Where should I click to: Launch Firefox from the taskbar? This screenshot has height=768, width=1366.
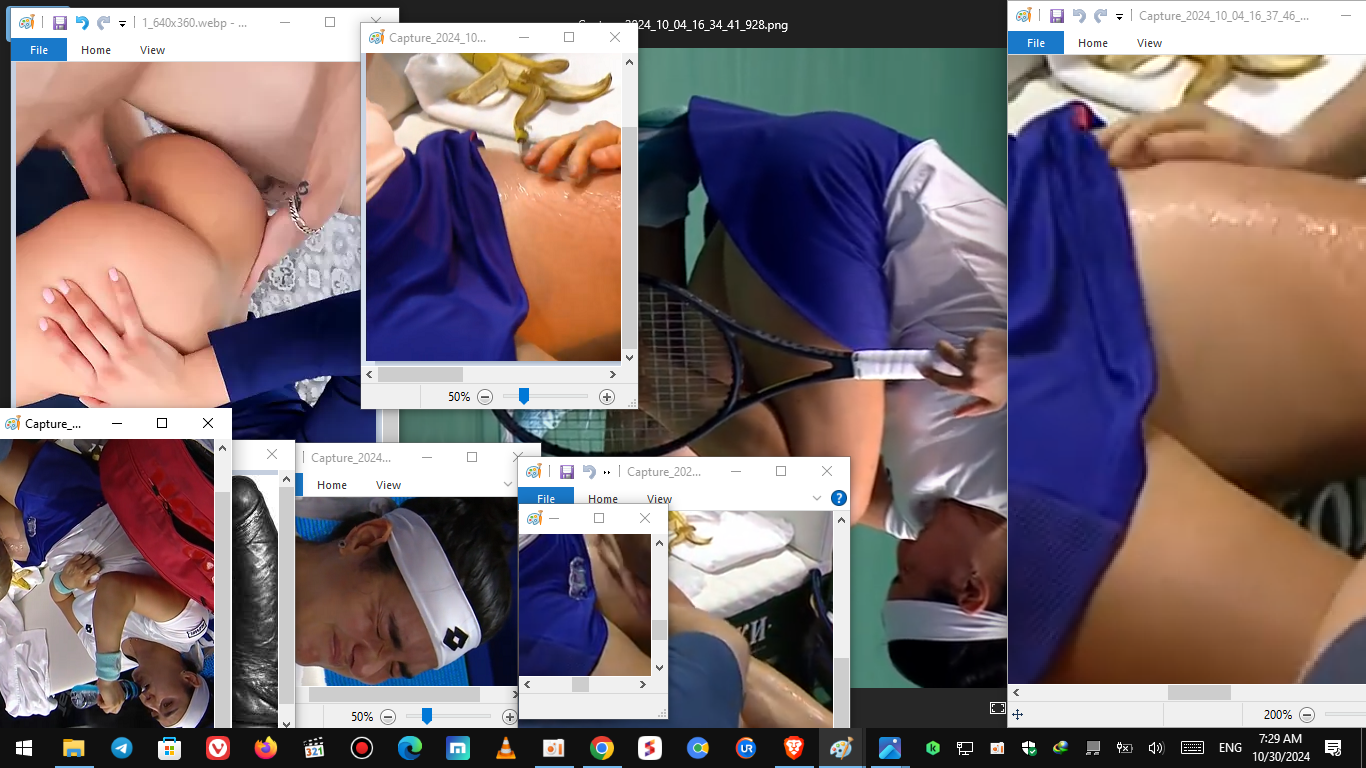tap(266, 748)
